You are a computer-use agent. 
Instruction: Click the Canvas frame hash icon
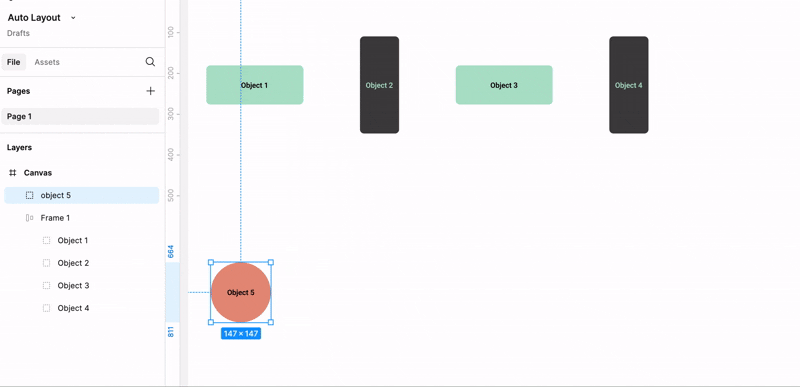click(13, 173)
